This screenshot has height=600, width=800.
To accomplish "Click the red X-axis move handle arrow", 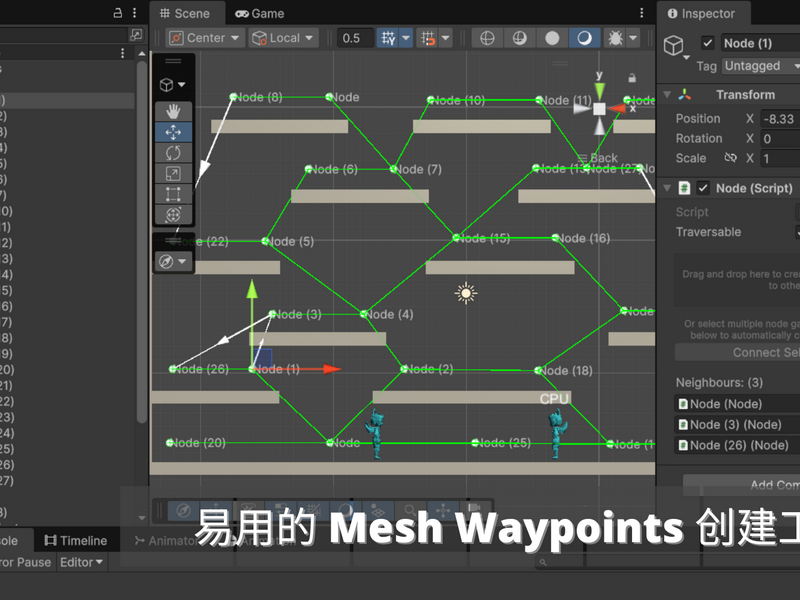I will (x=332, y=369).
